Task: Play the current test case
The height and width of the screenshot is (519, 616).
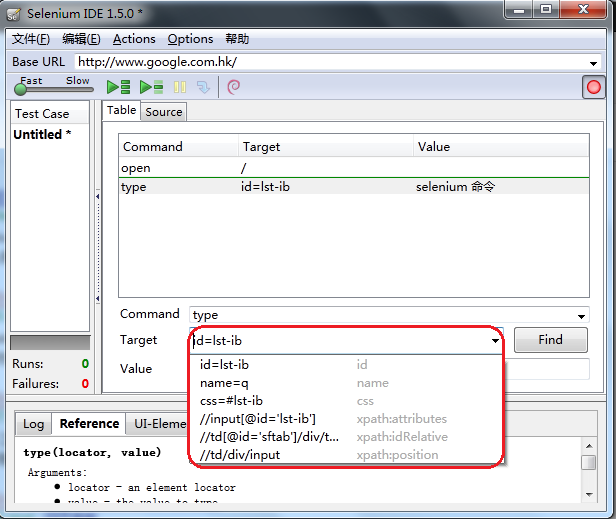Action: pos(151,87)
